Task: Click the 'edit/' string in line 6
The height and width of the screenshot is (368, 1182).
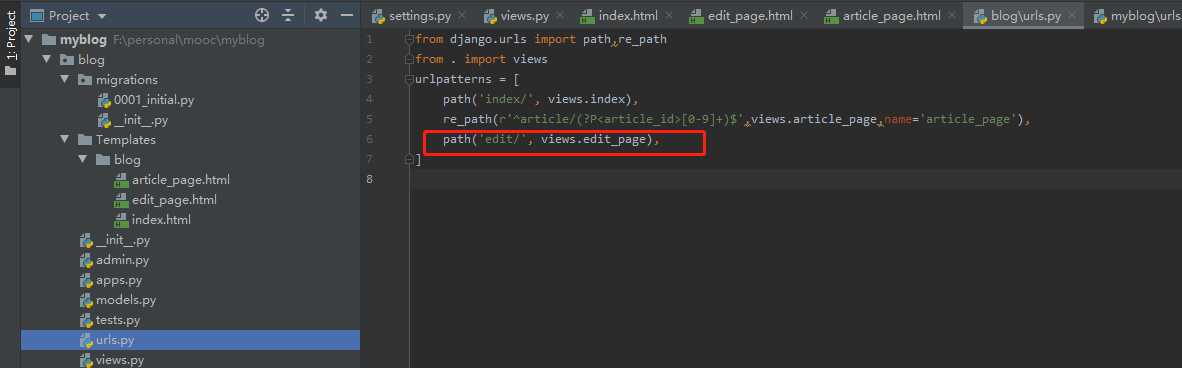Action: (502, 139)
